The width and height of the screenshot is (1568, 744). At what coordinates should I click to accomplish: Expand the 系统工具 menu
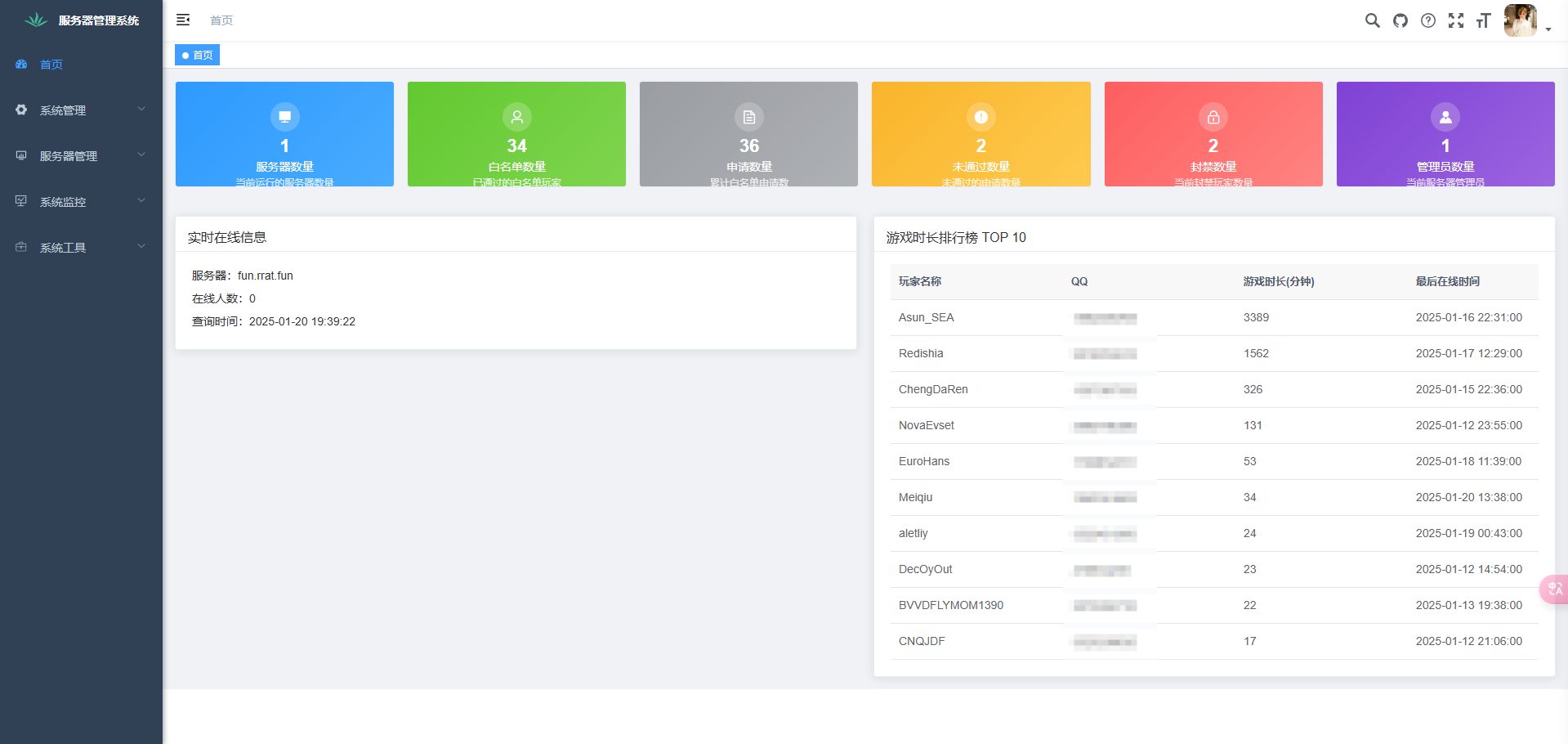[81, 247]
